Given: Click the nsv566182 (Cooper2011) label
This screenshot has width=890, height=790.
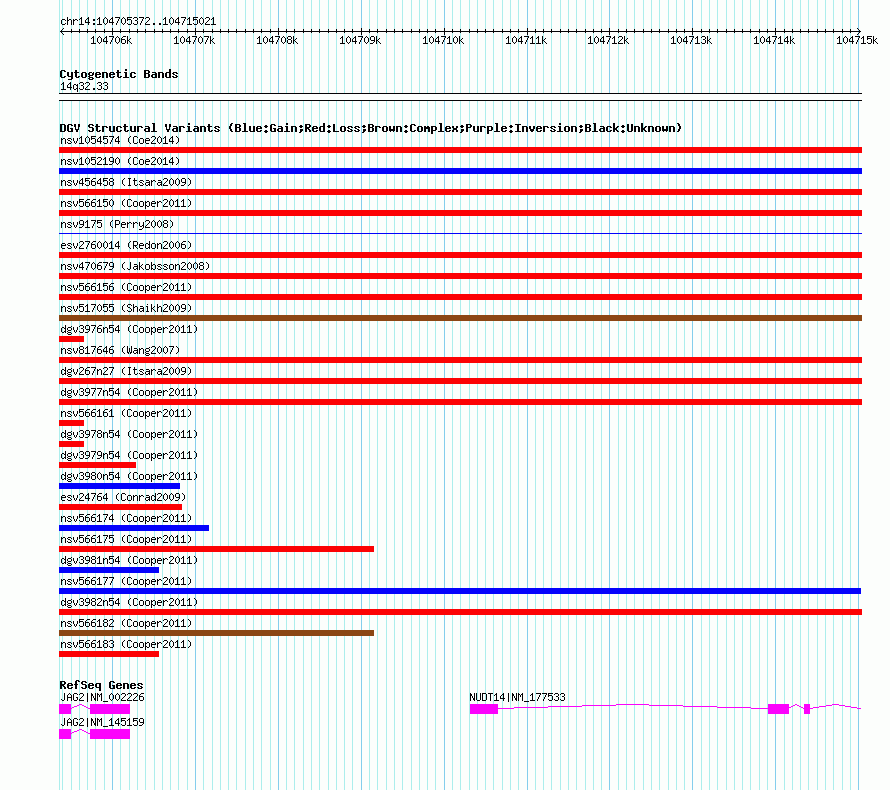Looking at the screenshot, I should pos(126,623).
